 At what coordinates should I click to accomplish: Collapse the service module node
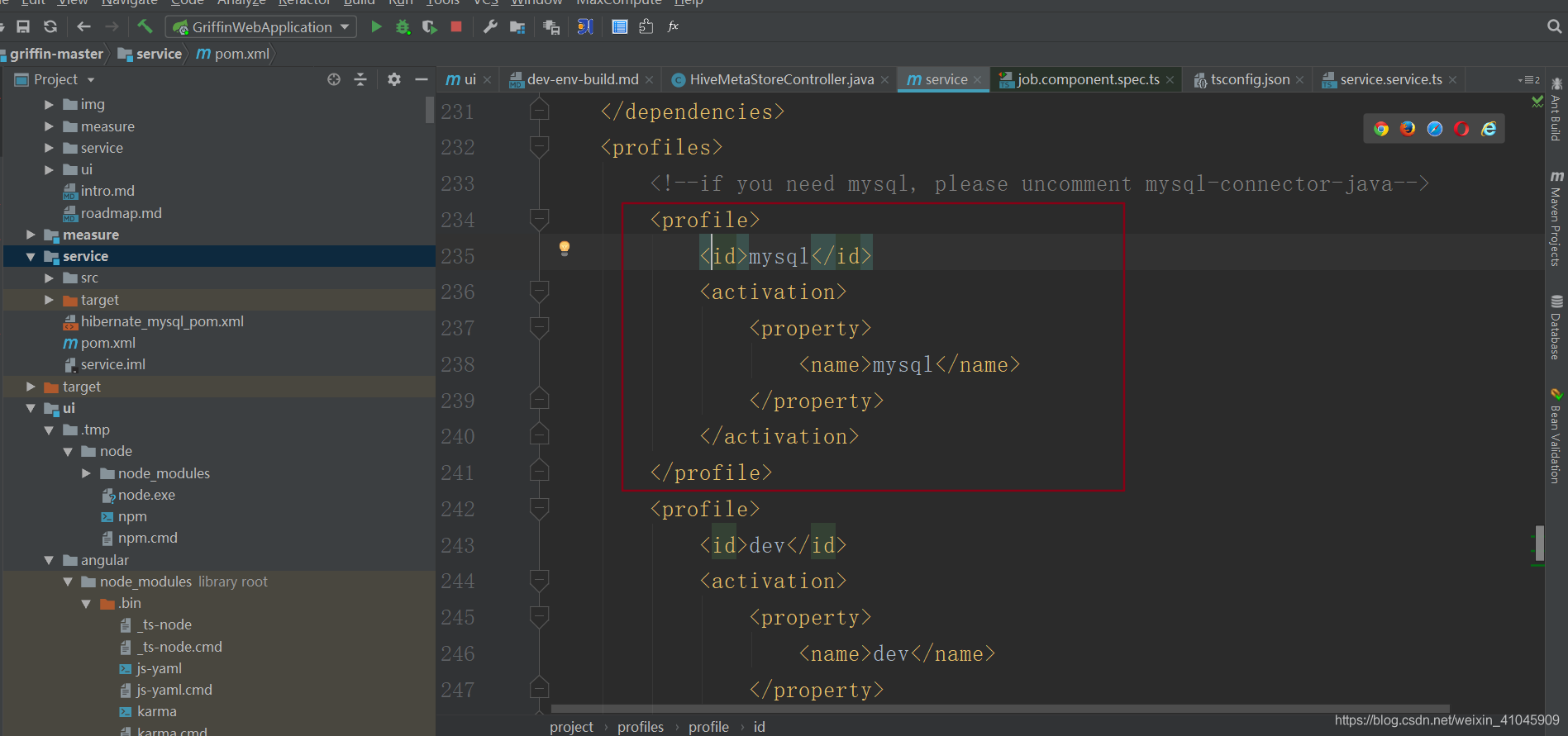31,257
